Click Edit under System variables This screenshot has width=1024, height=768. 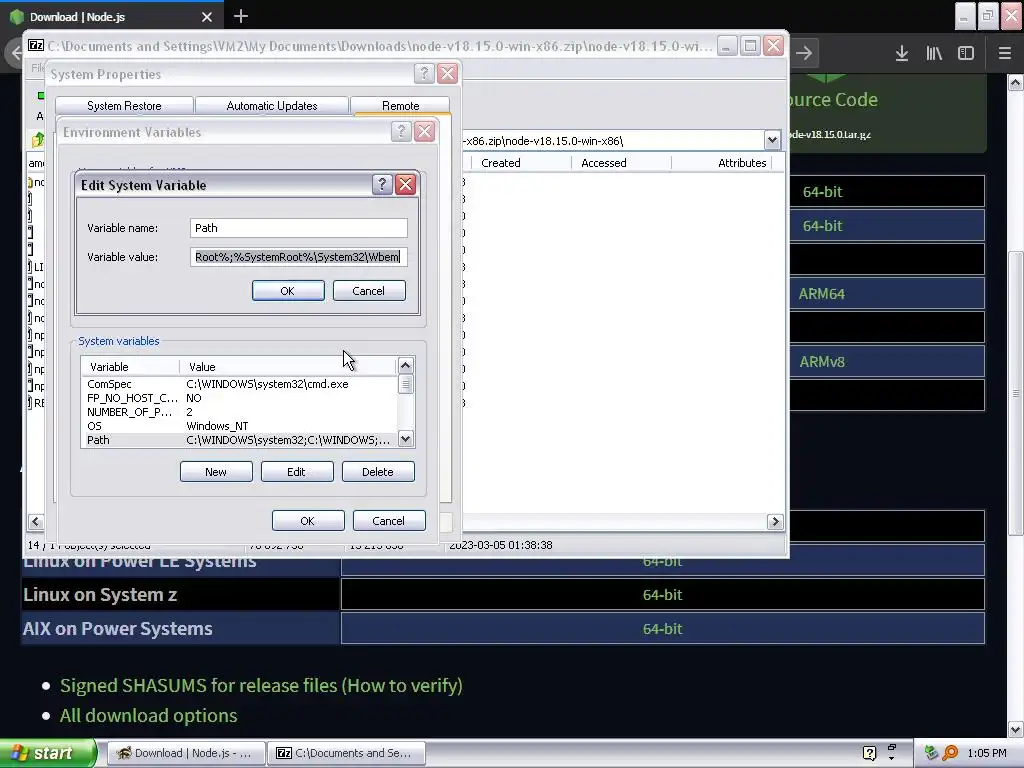(x=297, y=472)
